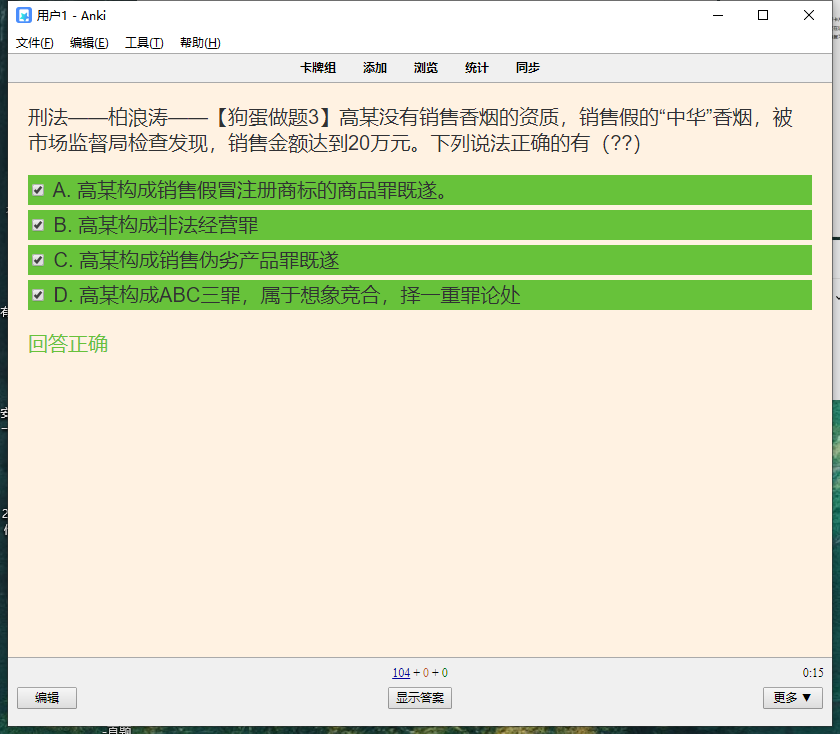The image size is (840, 734).
Task: Click 同步 to sync collection
Action: click(x=528, y=68)
